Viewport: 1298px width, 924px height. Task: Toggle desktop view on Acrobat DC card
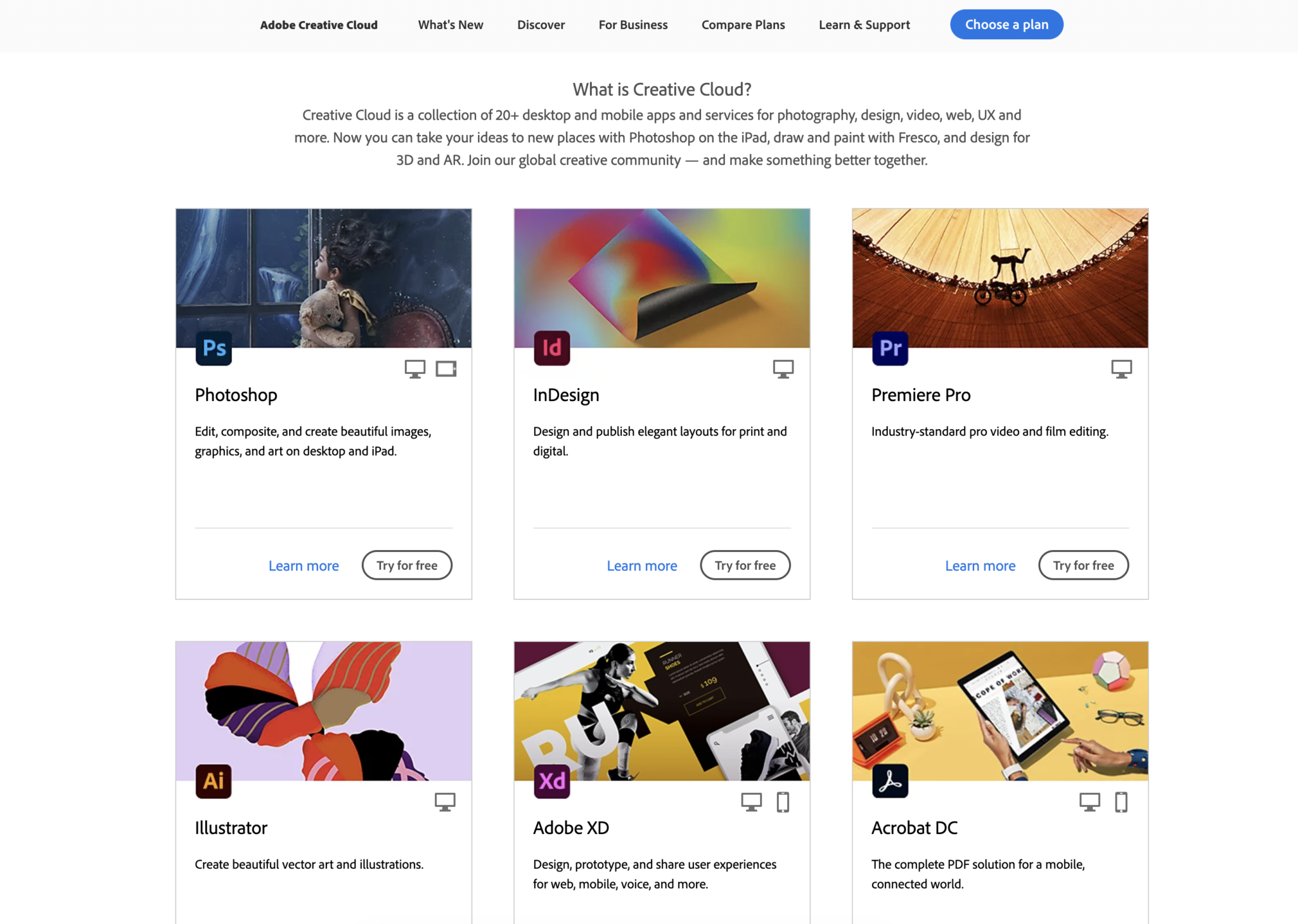click(x=1091, y=800)
